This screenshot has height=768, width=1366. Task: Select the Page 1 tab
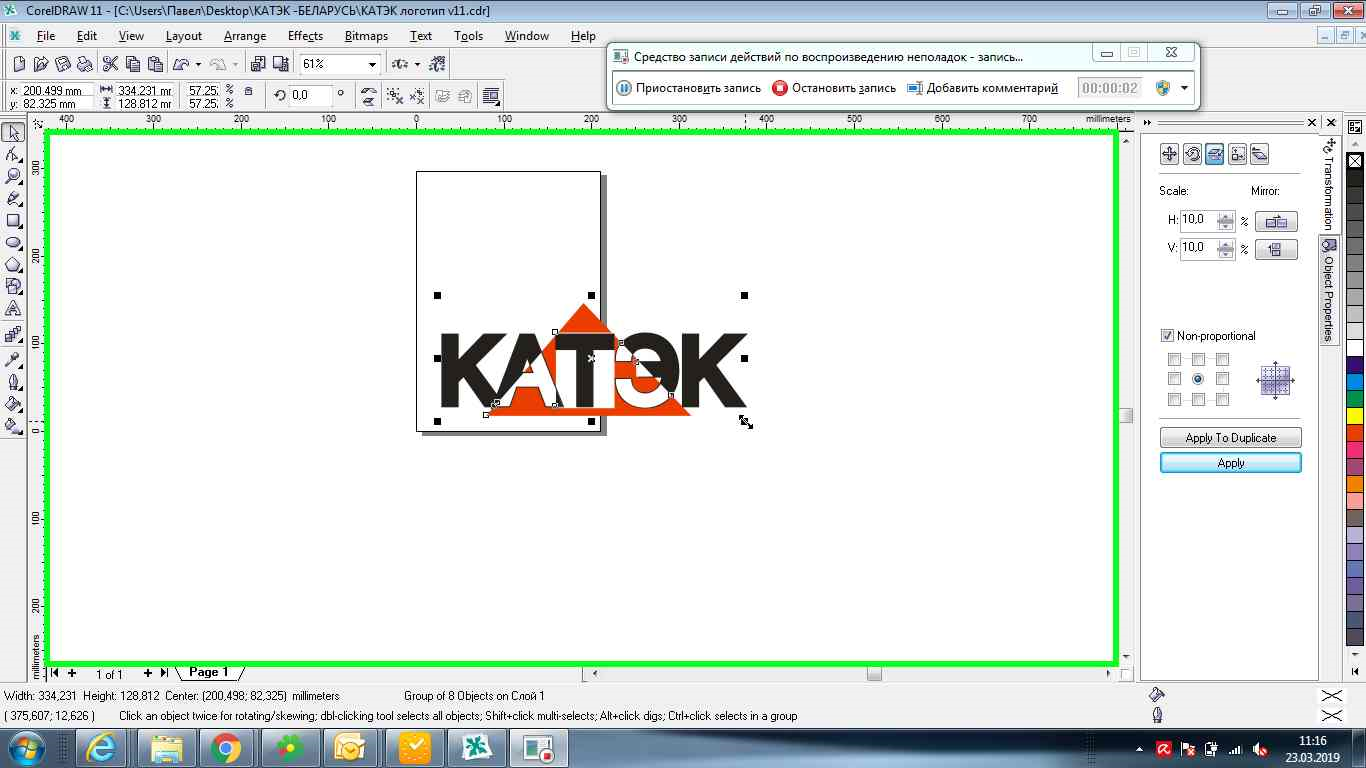point(208,672)
